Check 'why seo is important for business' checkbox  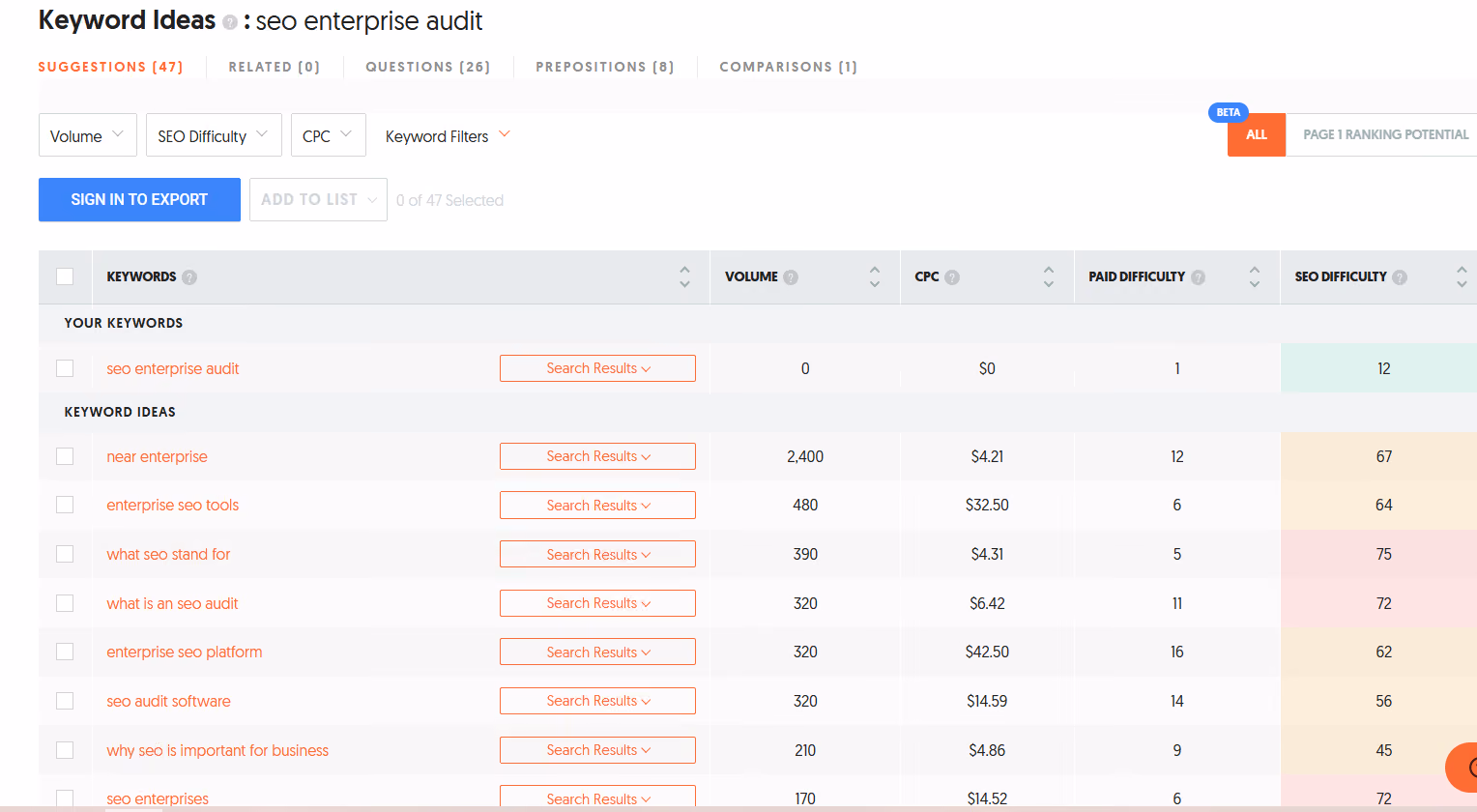(65, 750)
